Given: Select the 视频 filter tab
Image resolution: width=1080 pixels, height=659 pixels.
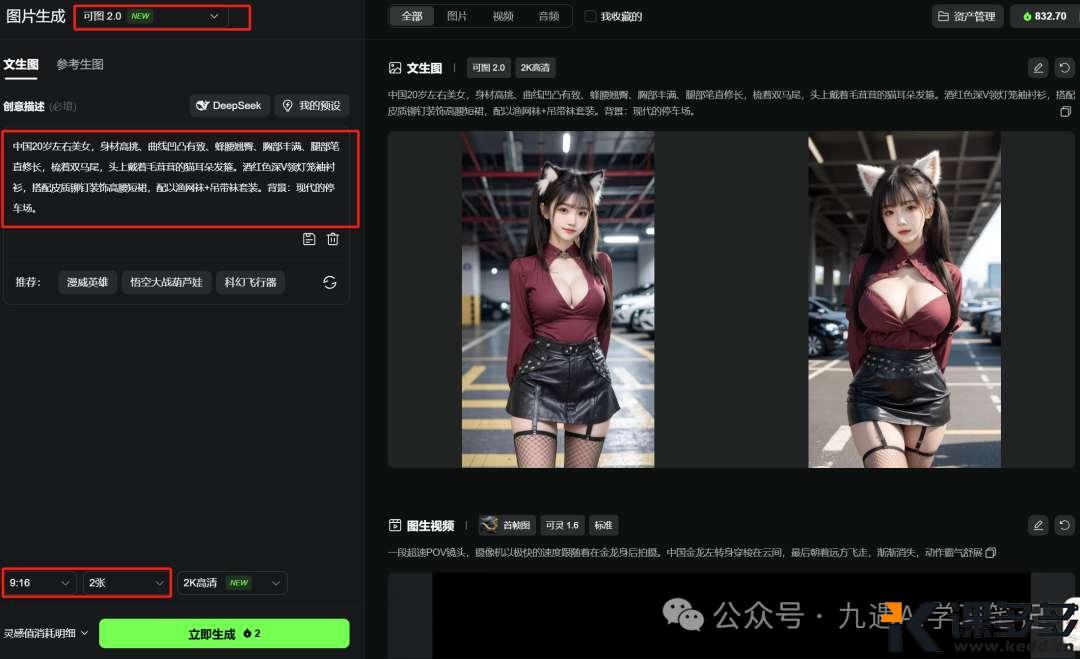Looking at the screenshot, I should [503, 16].
